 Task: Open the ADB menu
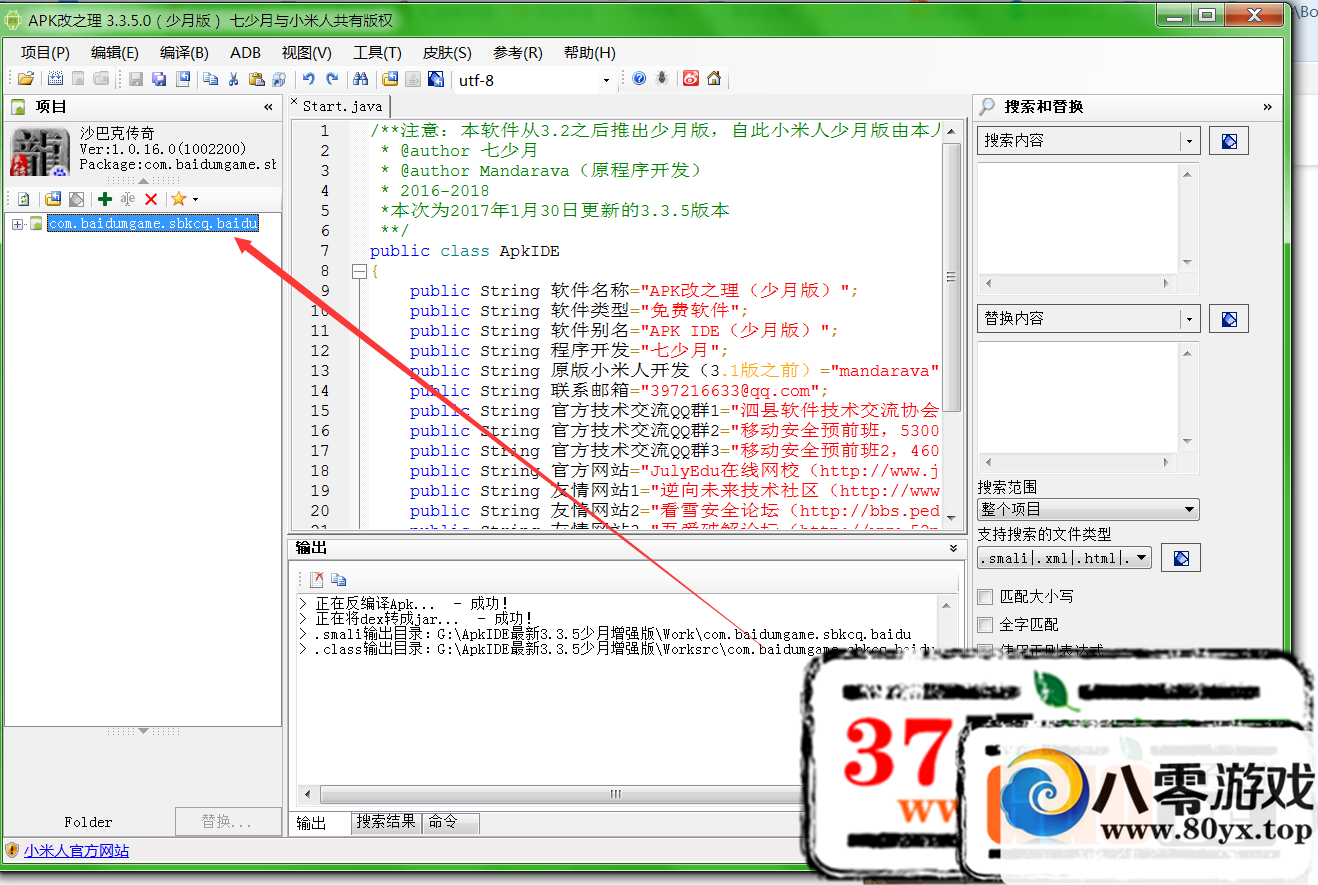pyautogui.click(x=245, y=53)
